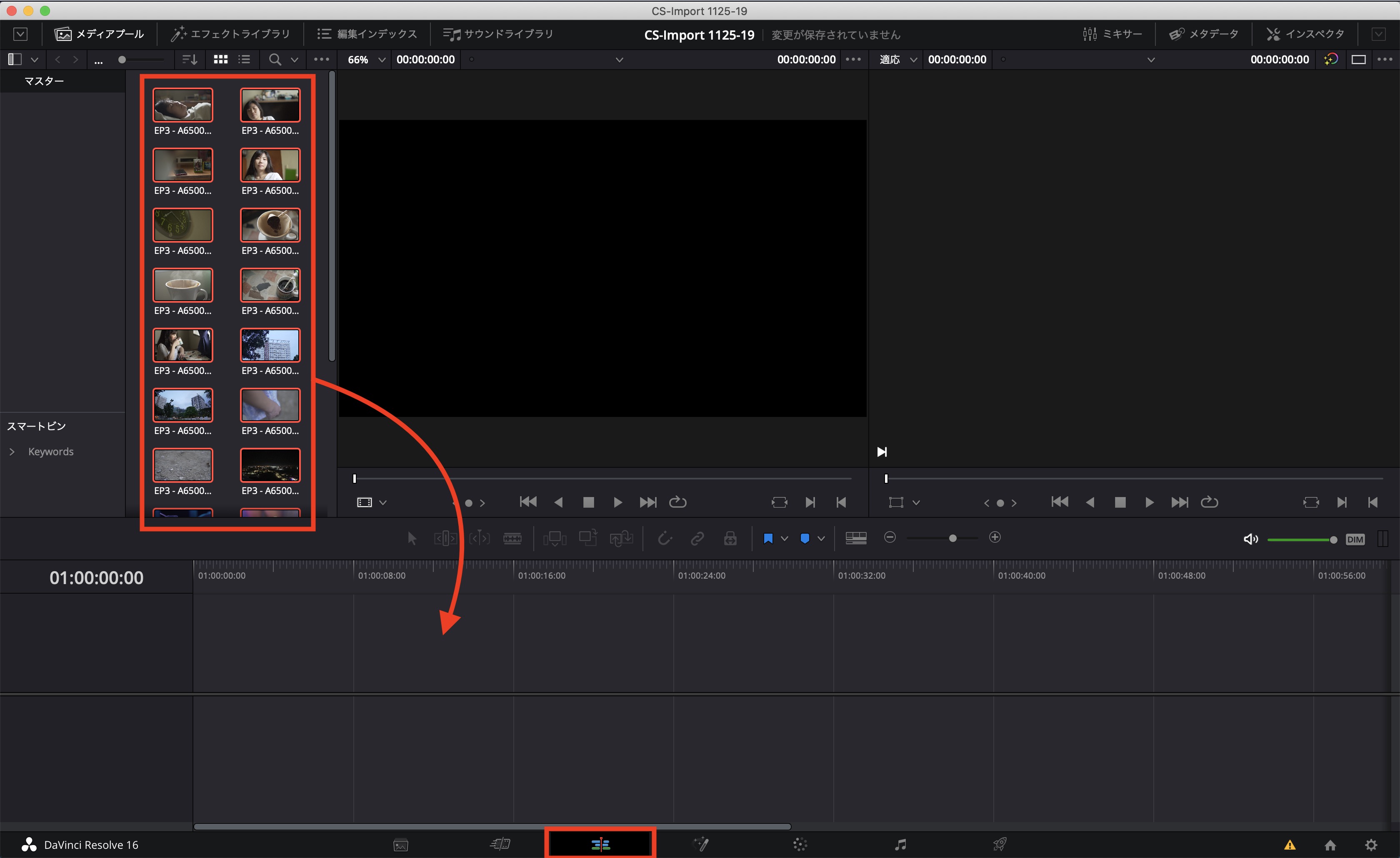The image size is (1400, 858).
Task: Select the blade edit mode tool
Action: [512, 538]
